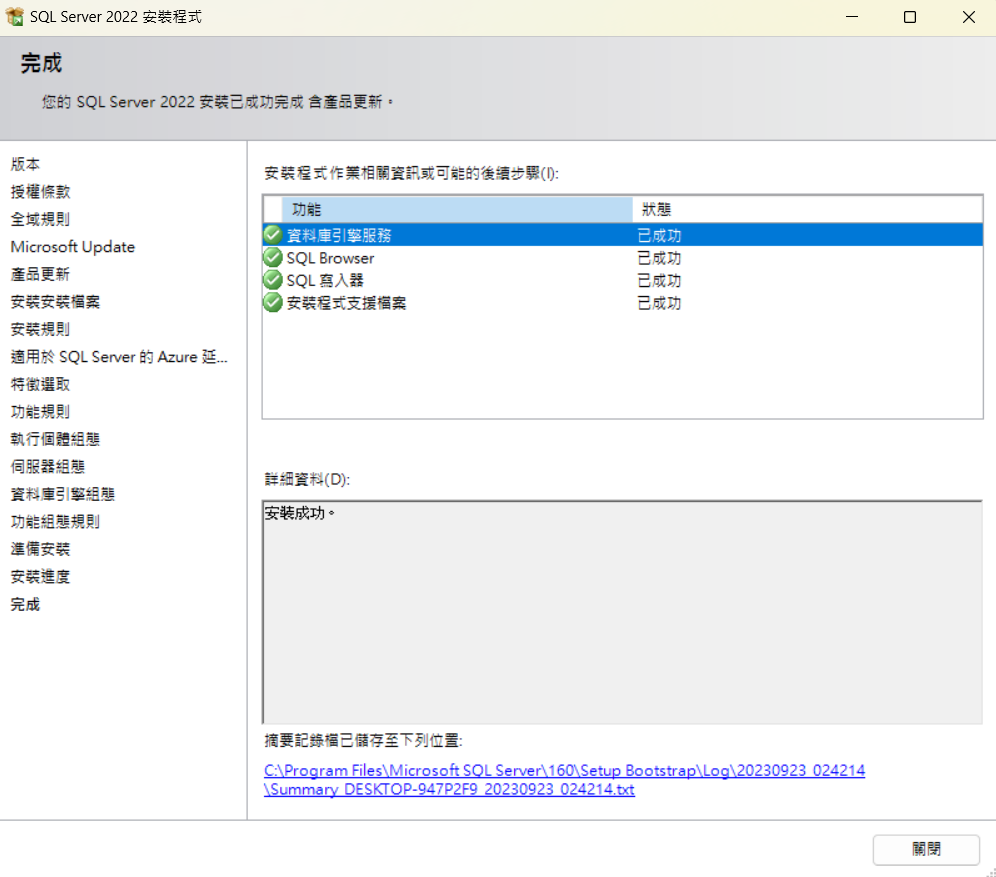Sort by the 狀態 column header
Image resolution: width=996 pixels, height=877 pixels.
click(x=807, y=209)
